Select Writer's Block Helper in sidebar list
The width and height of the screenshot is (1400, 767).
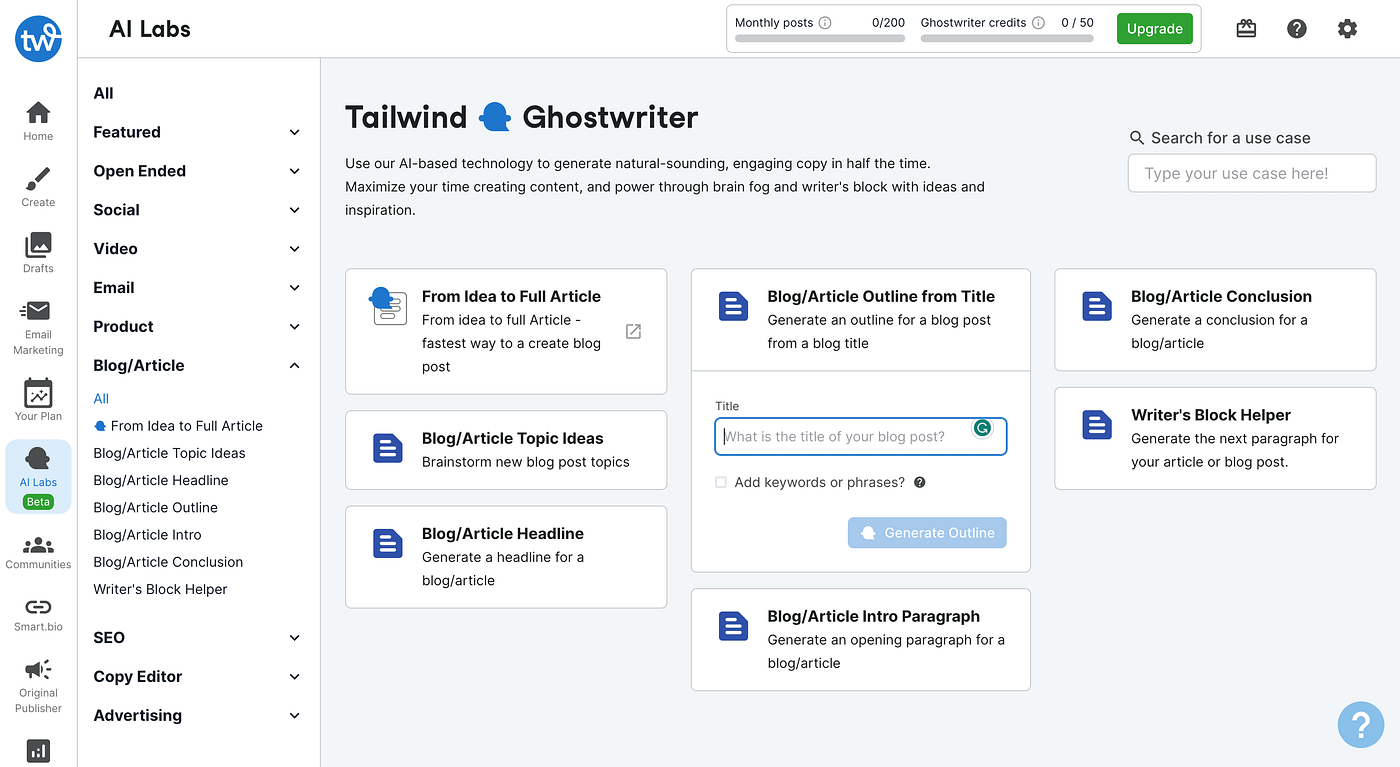pos(160,589)
